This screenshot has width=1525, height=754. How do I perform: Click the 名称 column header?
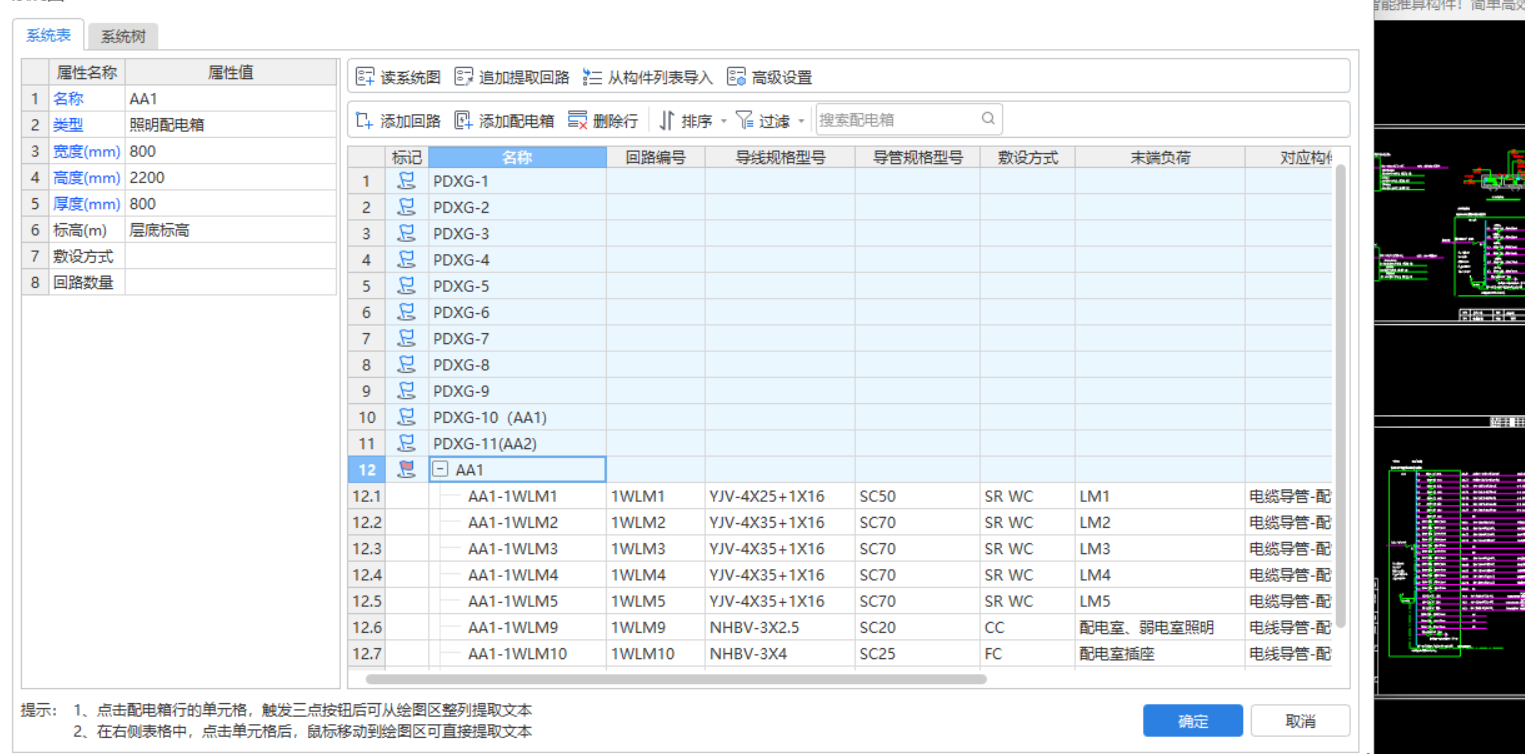coord(517,157)
